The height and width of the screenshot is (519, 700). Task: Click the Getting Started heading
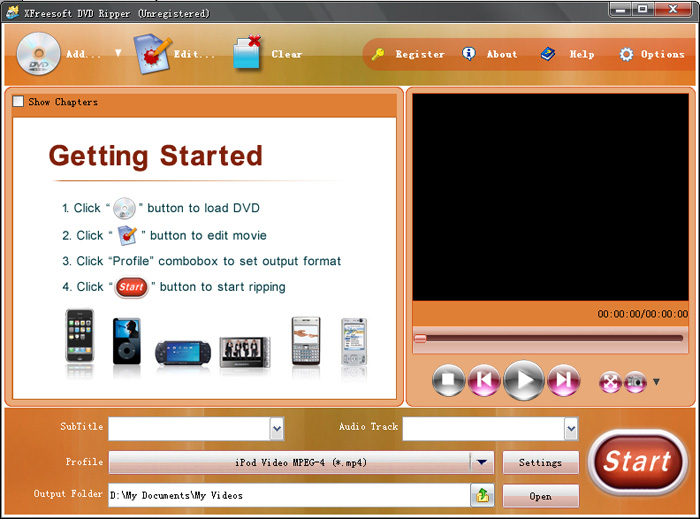(x=155, y=156)
